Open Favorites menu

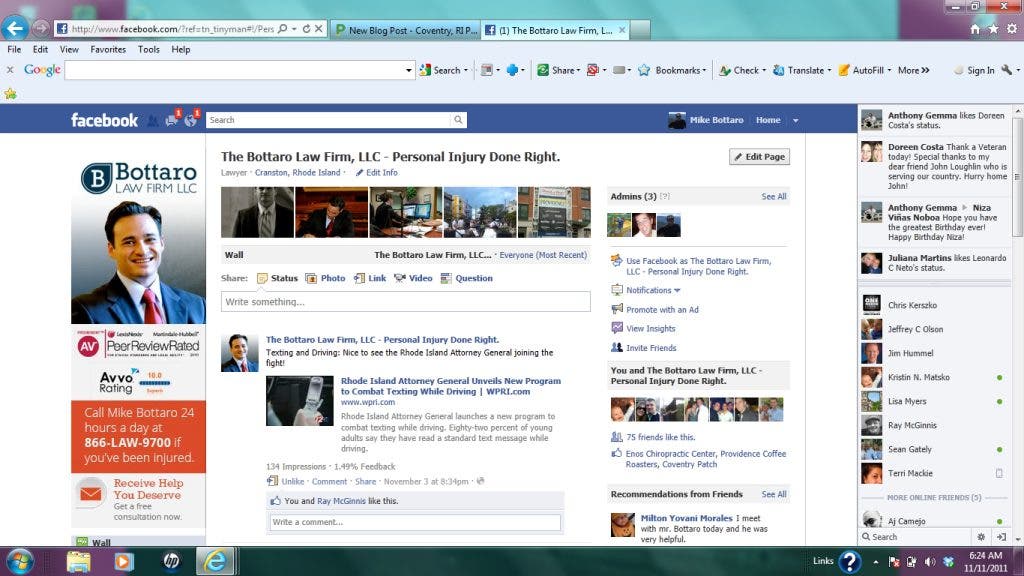tap(108, 50)
